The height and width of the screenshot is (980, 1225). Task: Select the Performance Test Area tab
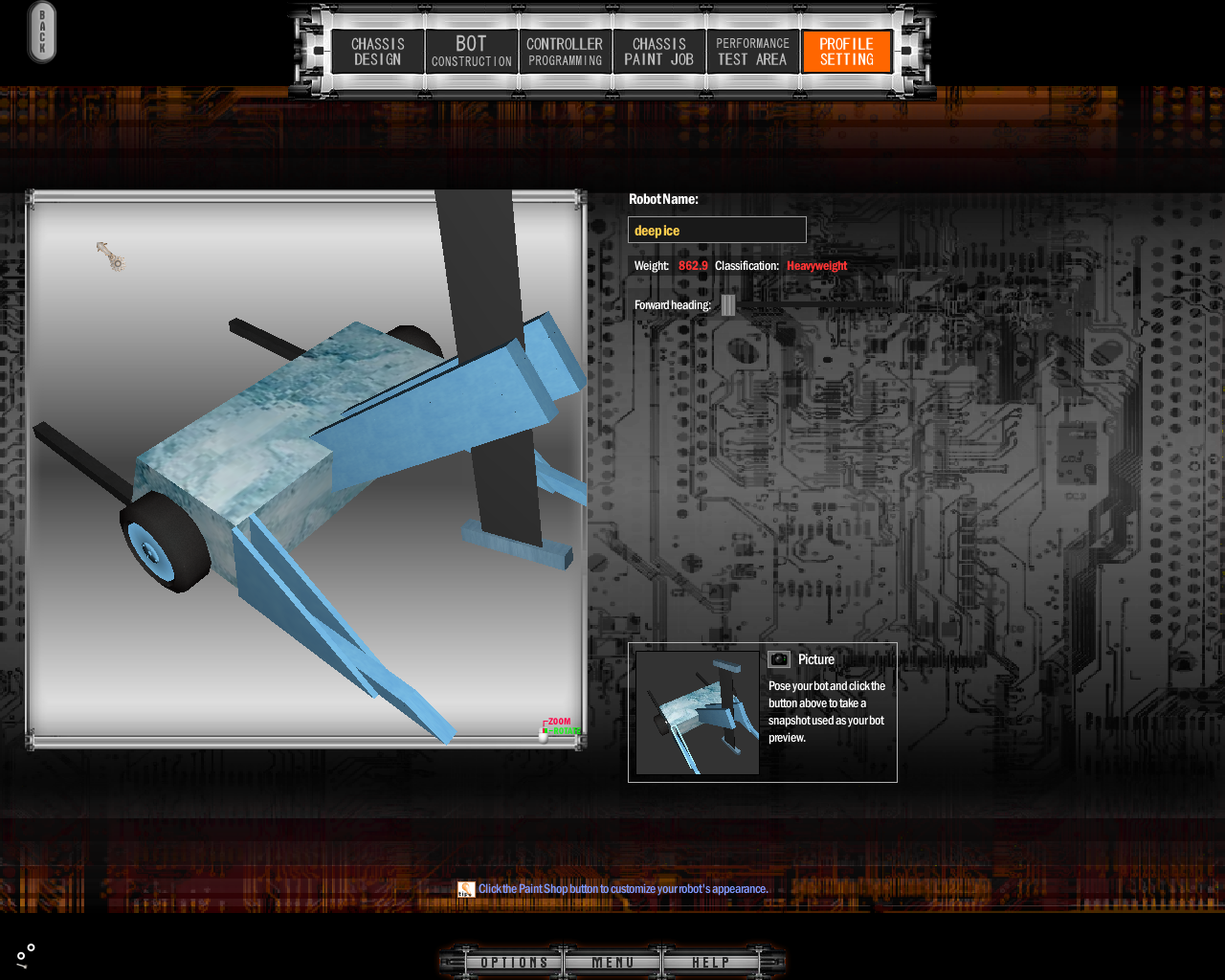pos(752,52)
